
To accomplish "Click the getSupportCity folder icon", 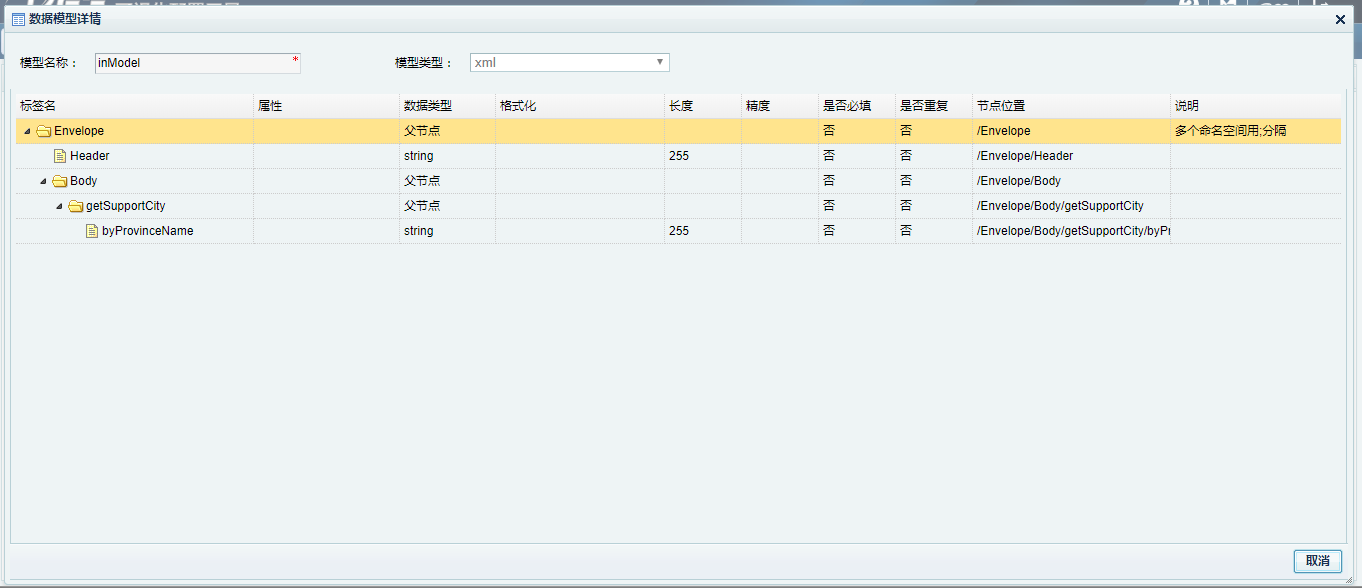I will point(76,206).
